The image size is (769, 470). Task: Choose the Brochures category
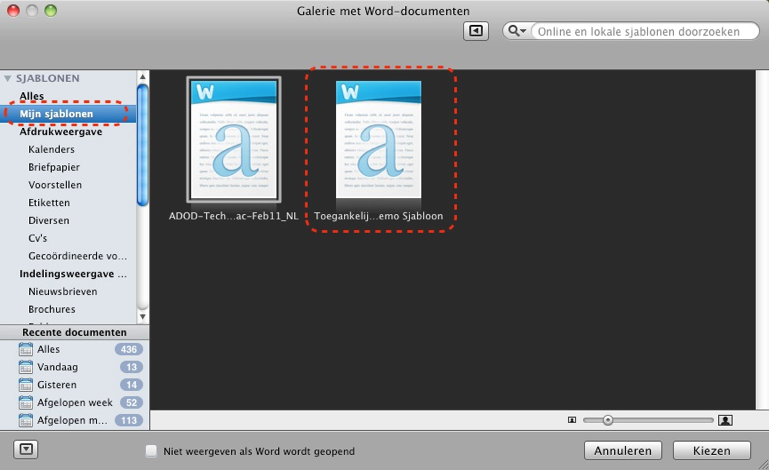51,309
